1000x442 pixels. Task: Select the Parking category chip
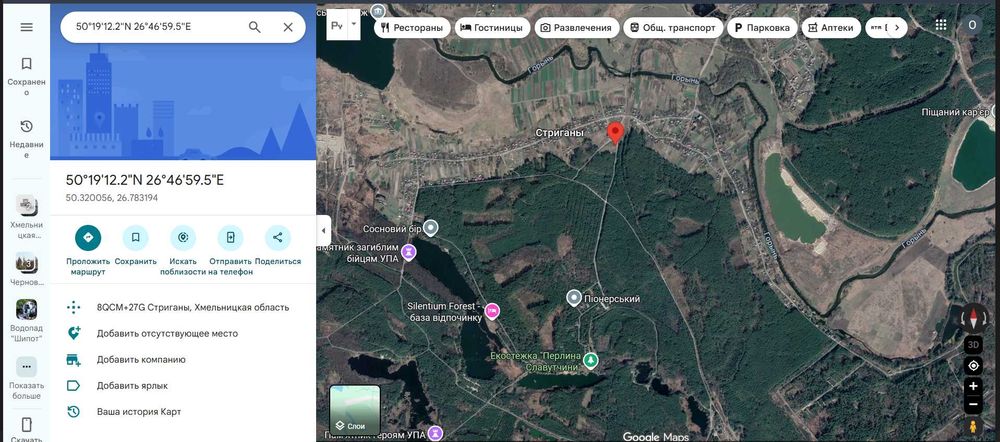762,27
